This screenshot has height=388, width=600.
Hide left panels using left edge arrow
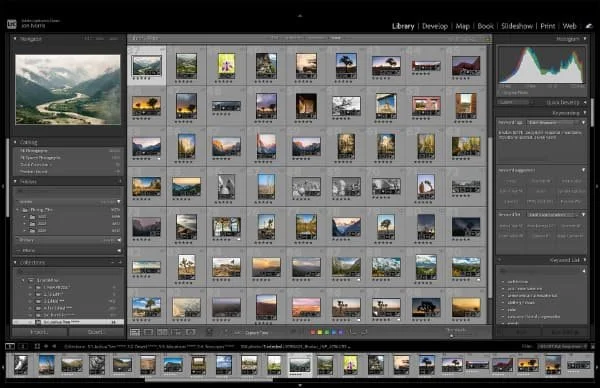[x=3, y=186]
